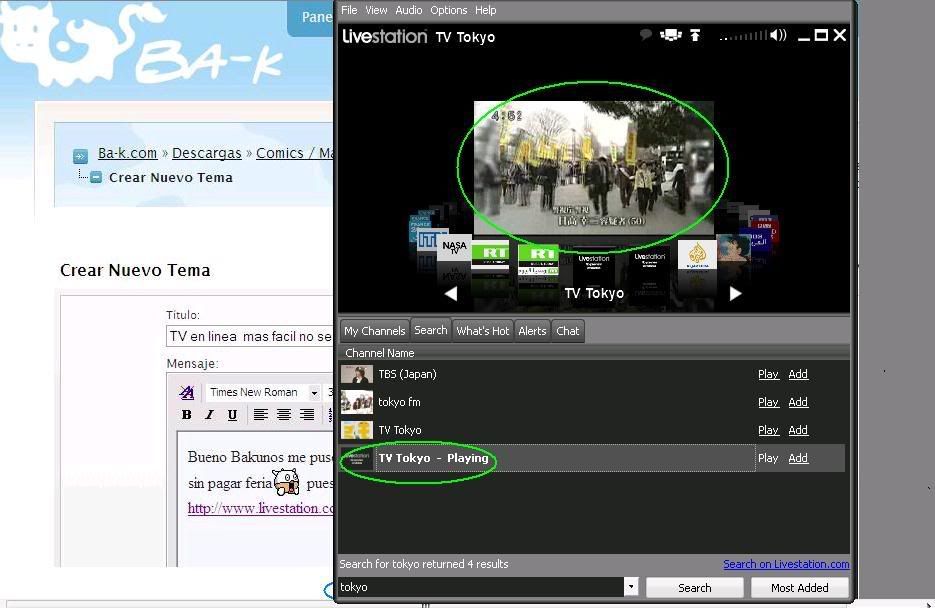The image size is (935, 608).
Task: Expand the search history dropdown arrow
Action: [x=631, y=587]
